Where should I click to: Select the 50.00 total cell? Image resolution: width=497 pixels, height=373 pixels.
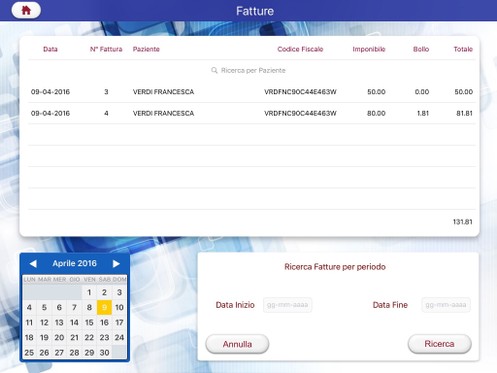tap(464, 92)
